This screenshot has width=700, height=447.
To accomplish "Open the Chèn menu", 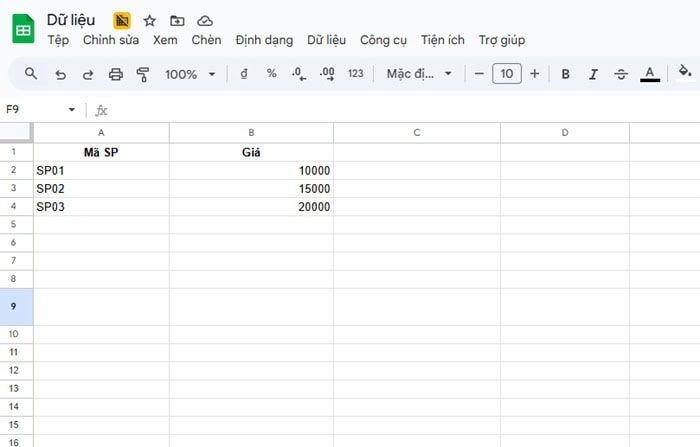I will [x=206, y=40].
